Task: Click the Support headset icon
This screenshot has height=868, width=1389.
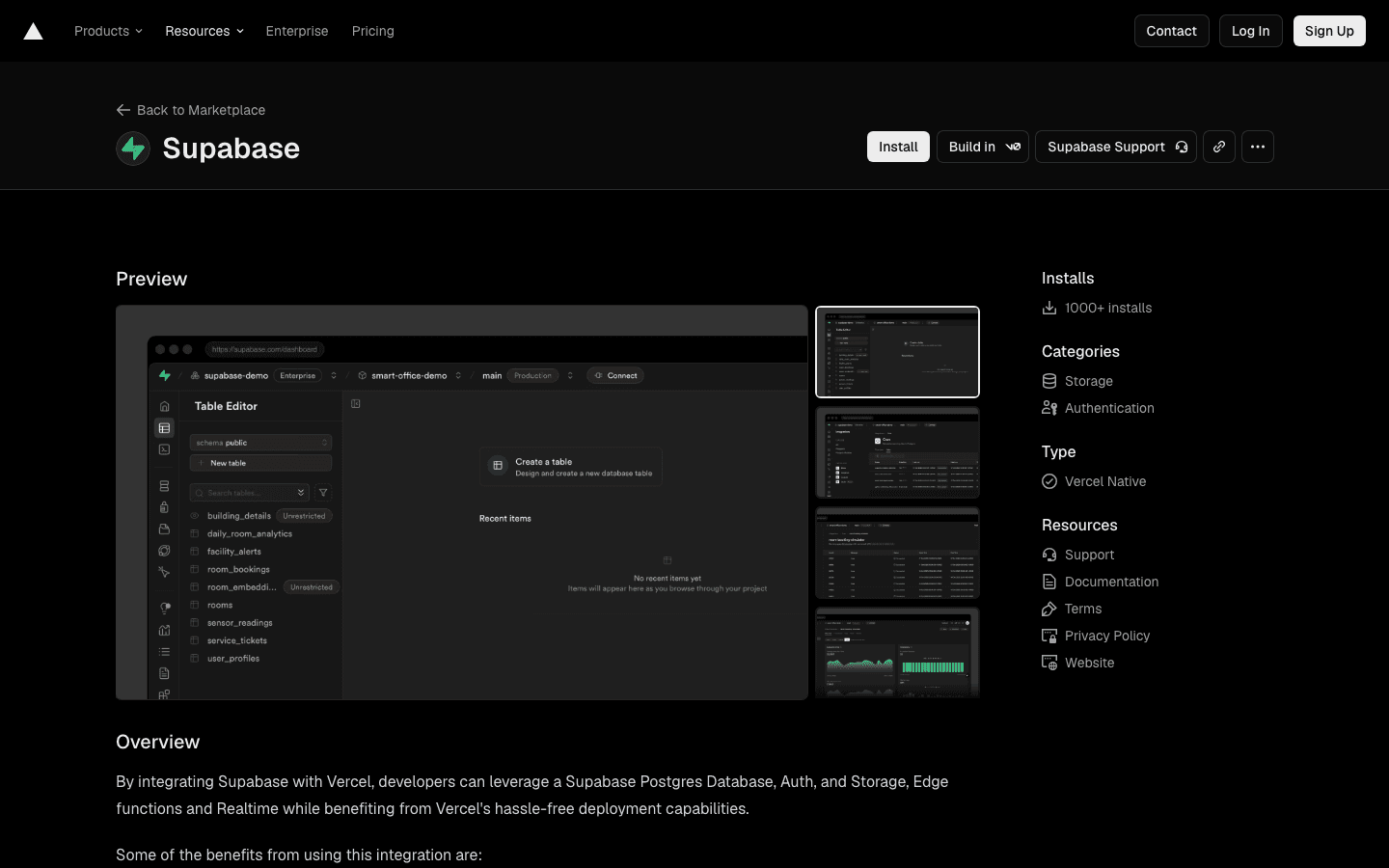Action: click(1049, 555)
